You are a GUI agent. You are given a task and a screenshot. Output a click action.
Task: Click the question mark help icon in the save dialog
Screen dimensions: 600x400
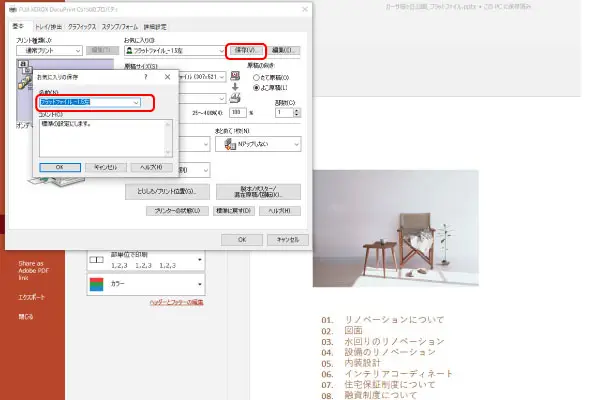click(x=146, y=77)
